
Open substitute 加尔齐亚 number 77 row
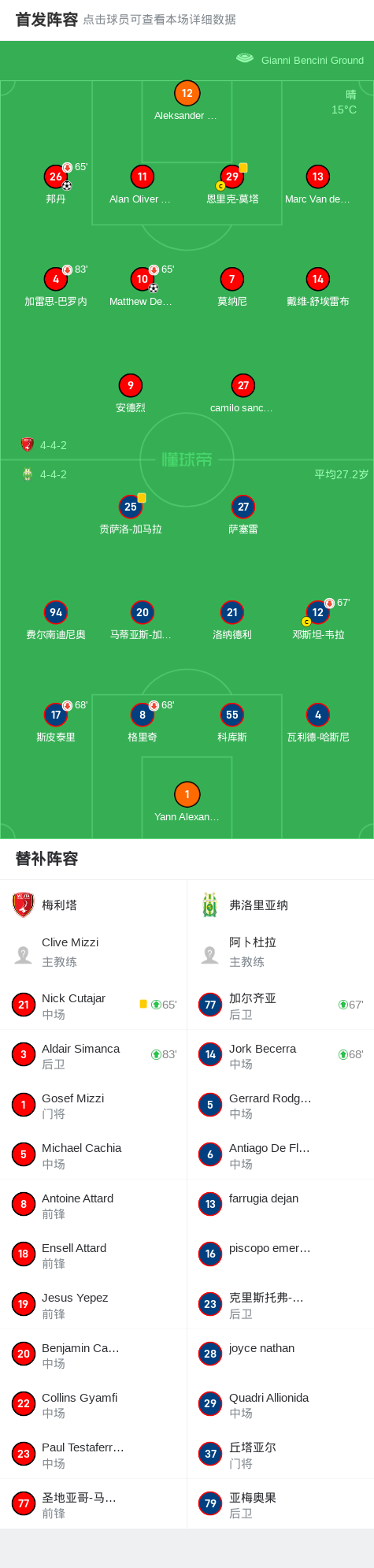(x=280, y=1005)
